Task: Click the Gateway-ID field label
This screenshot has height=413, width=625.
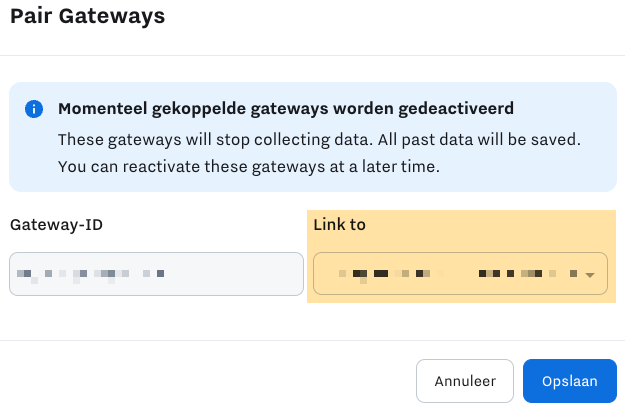Action: point(56,224)
